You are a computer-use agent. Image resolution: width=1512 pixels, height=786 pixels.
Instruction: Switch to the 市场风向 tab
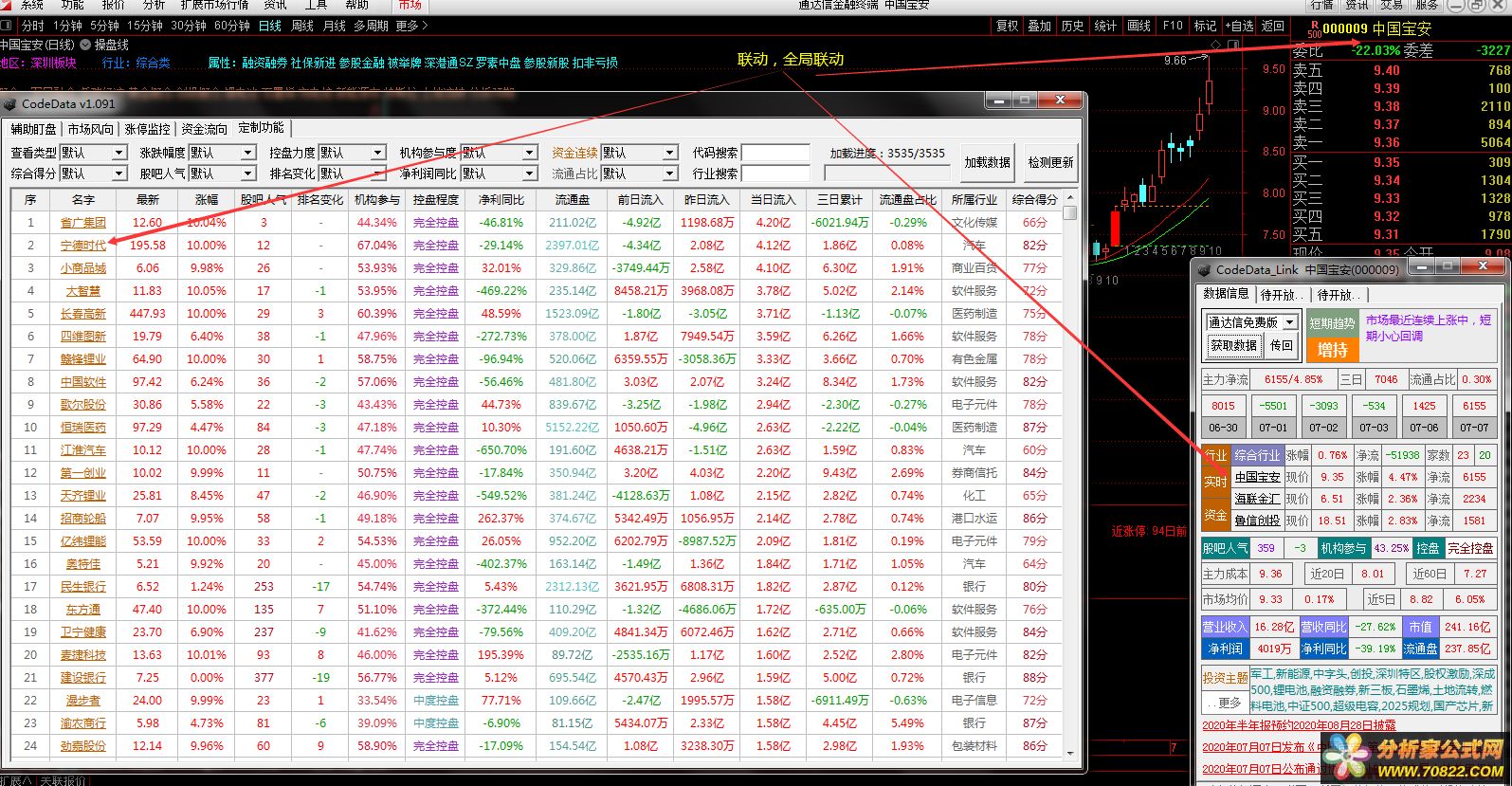point(90,129)
